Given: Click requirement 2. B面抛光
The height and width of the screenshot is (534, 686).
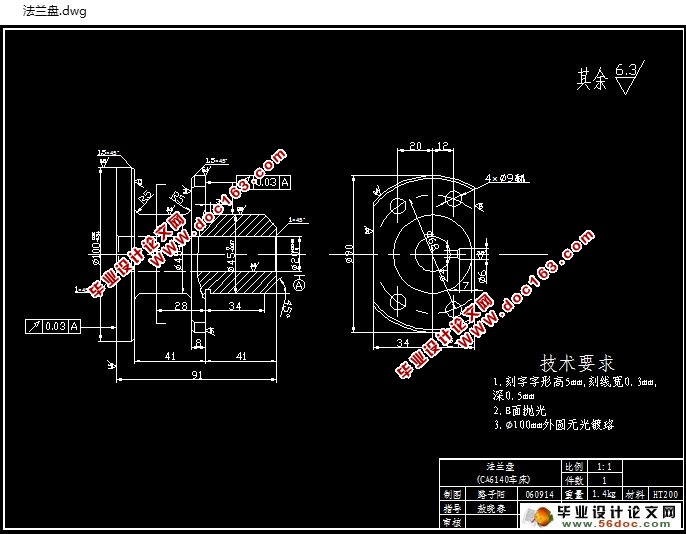Looking at the screenshot, I should (520, 410).
